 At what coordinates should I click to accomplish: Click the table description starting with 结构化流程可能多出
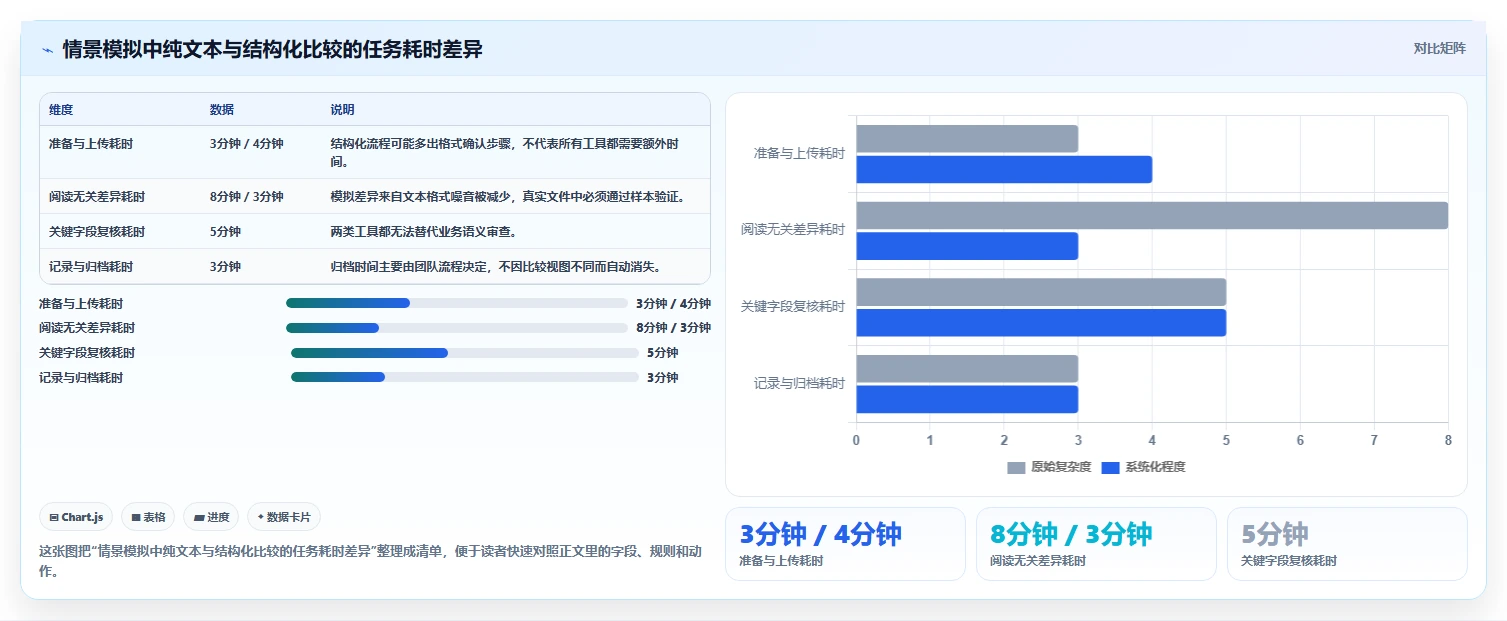click(505, 152)
